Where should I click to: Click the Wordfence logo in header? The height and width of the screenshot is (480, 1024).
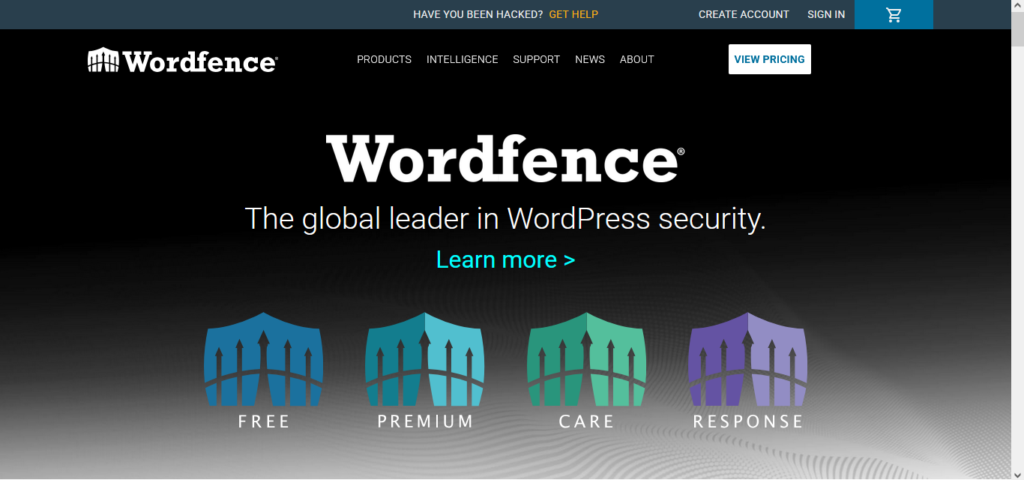coord(182,60)
